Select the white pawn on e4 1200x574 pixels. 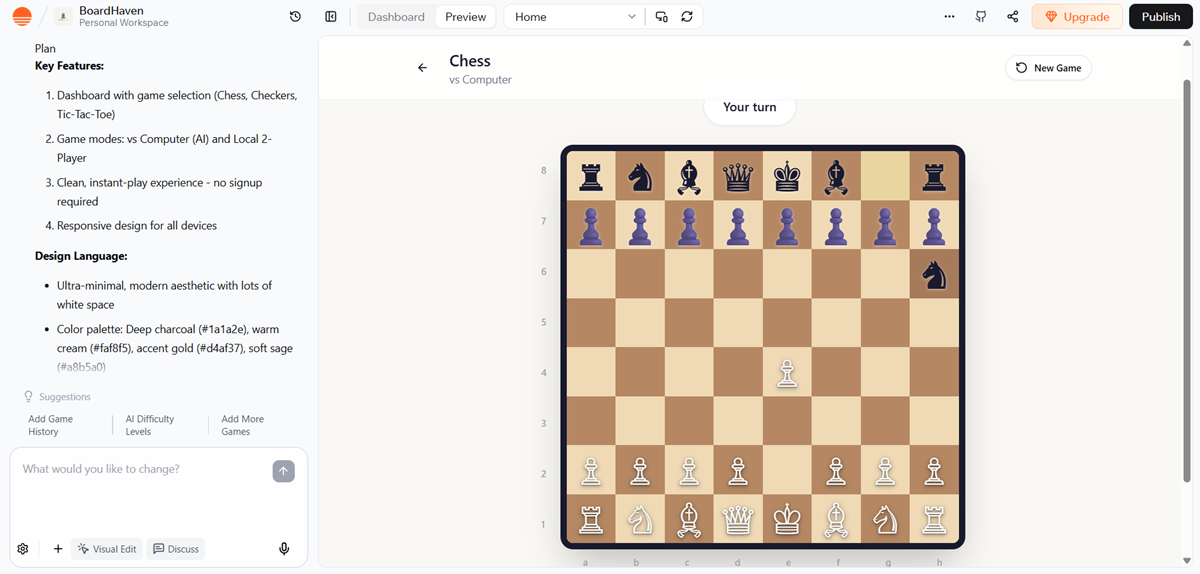pyautogui.click(x=787, y=374)
